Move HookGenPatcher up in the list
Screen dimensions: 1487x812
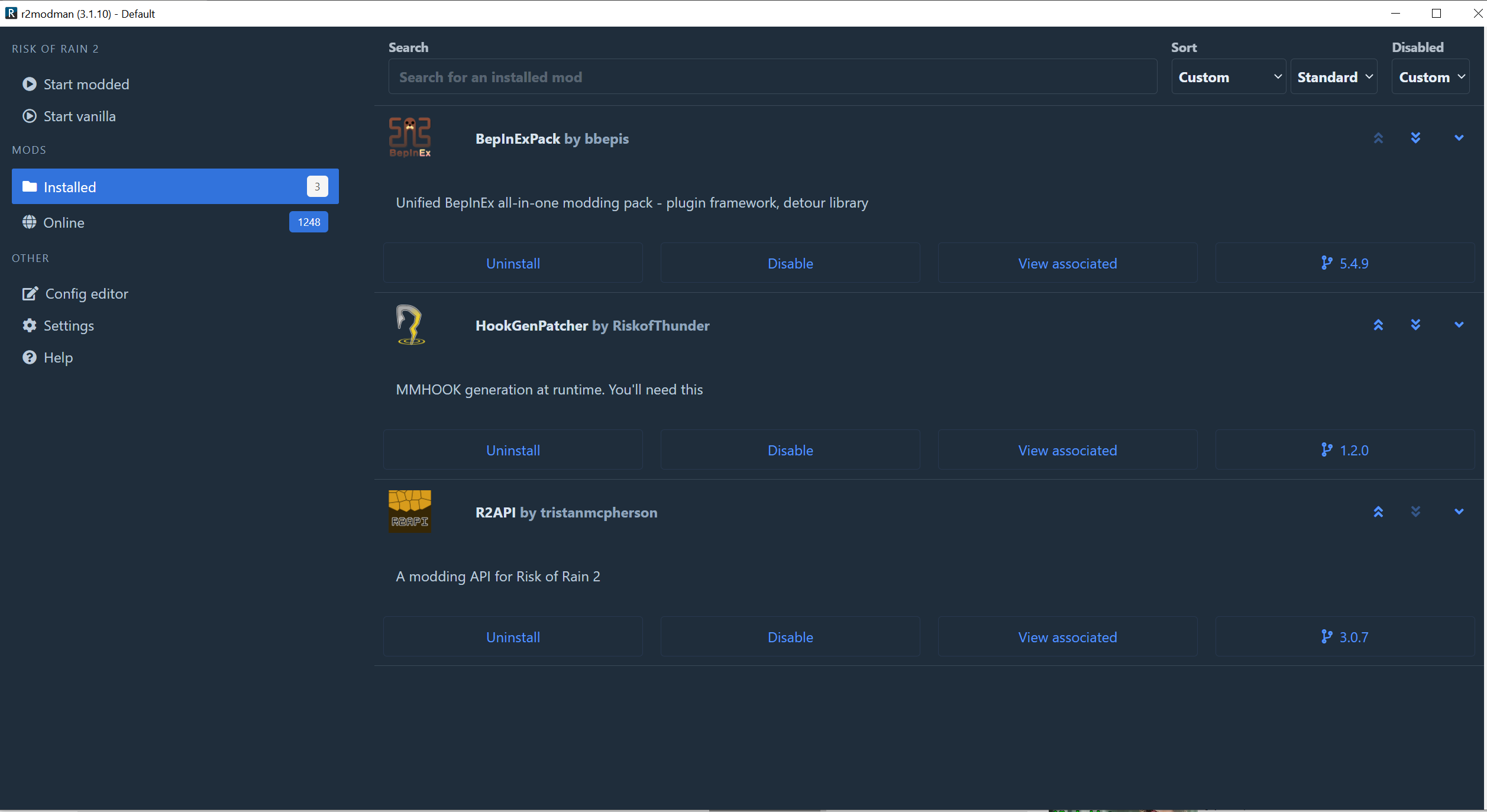point(1378,325)
